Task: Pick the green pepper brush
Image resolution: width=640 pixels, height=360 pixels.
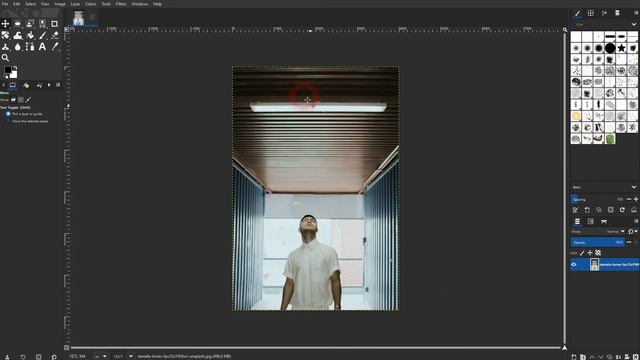Action: pos(610,139)
